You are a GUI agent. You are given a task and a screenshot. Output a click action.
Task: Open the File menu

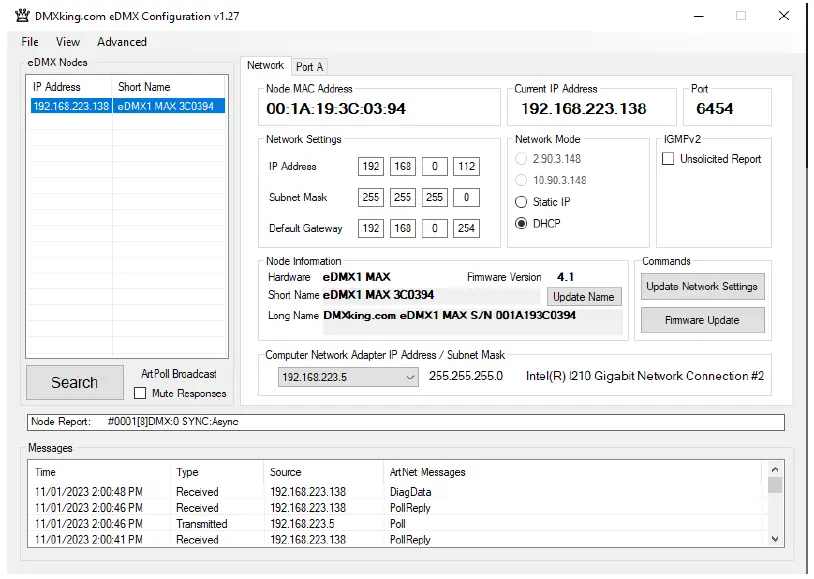tap(30, 42)
